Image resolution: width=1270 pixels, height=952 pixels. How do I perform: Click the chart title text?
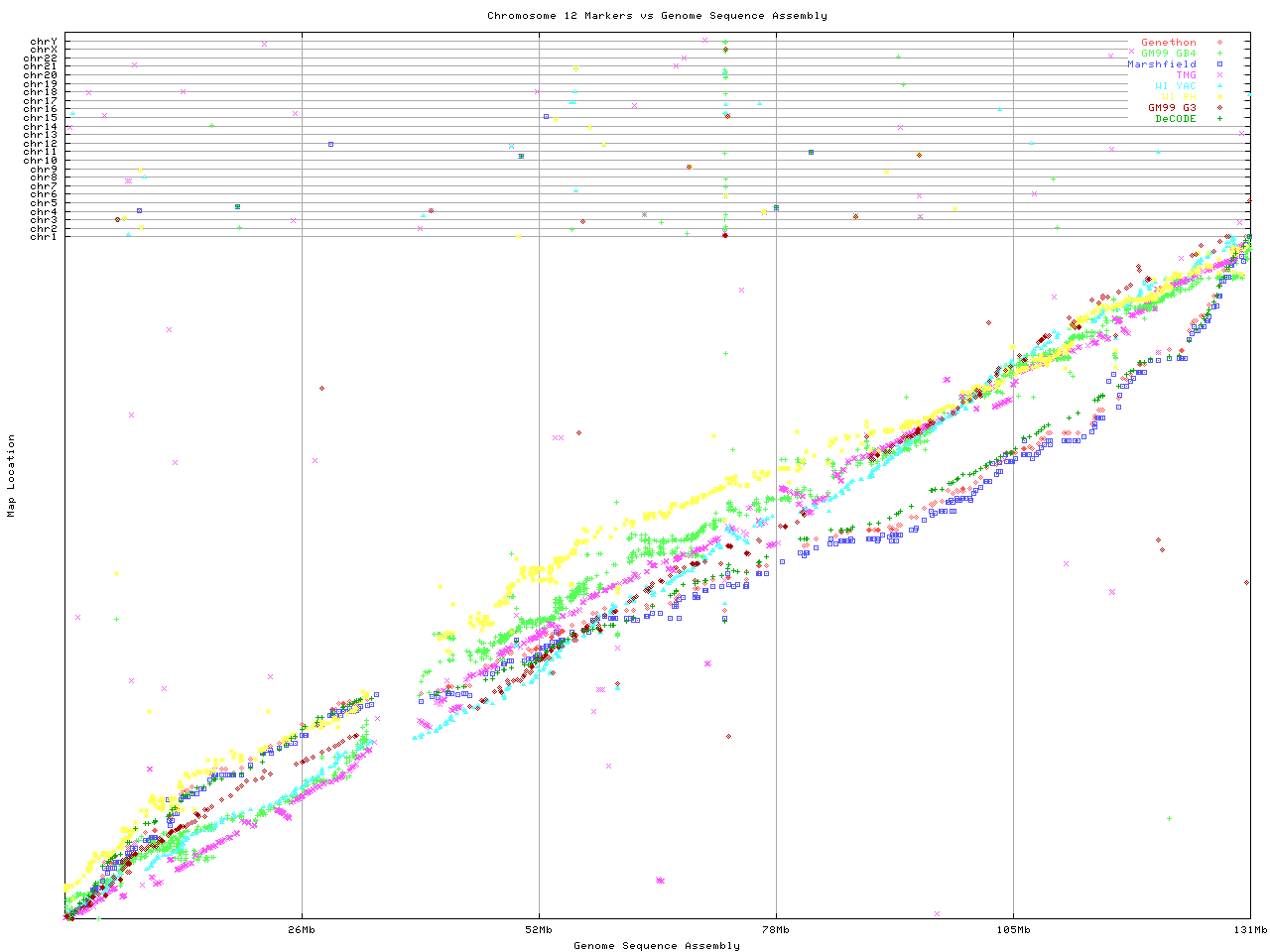657,16
